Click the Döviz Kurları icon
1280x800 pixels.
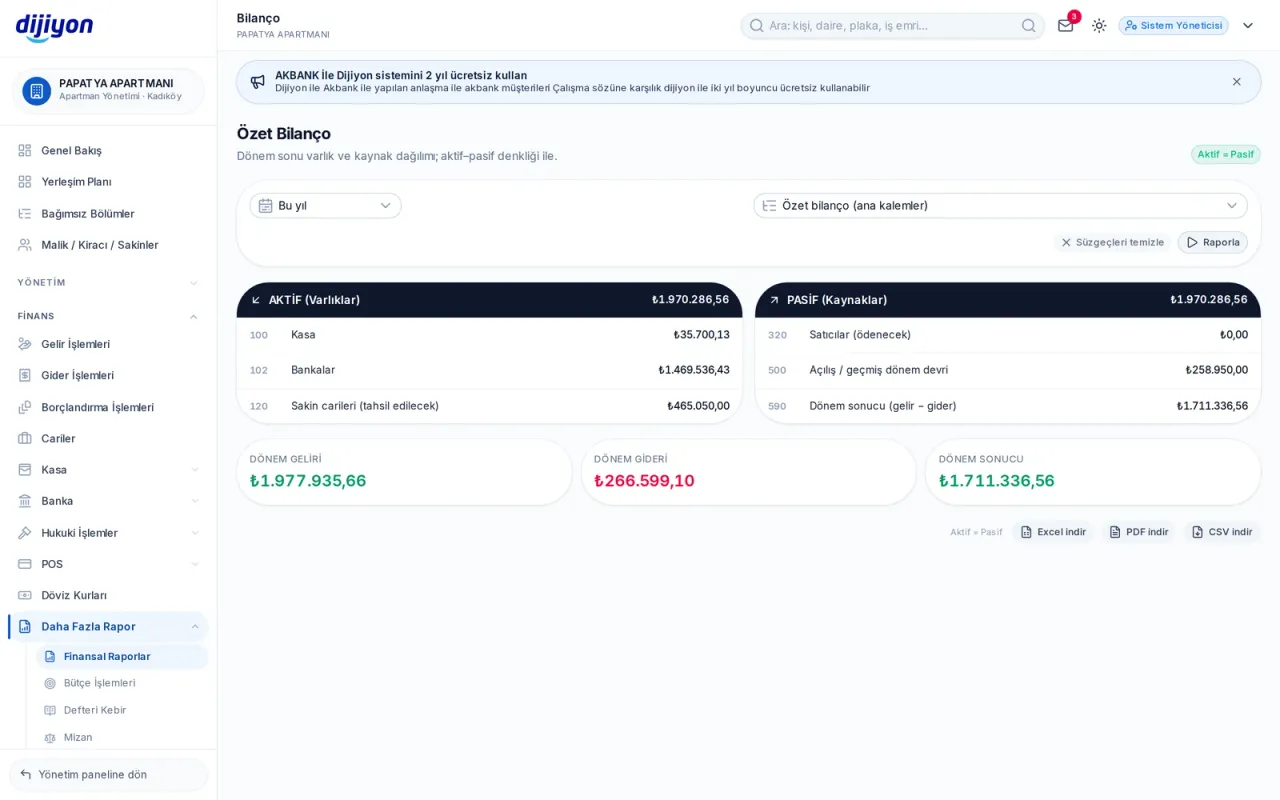(x=25, y=595)
